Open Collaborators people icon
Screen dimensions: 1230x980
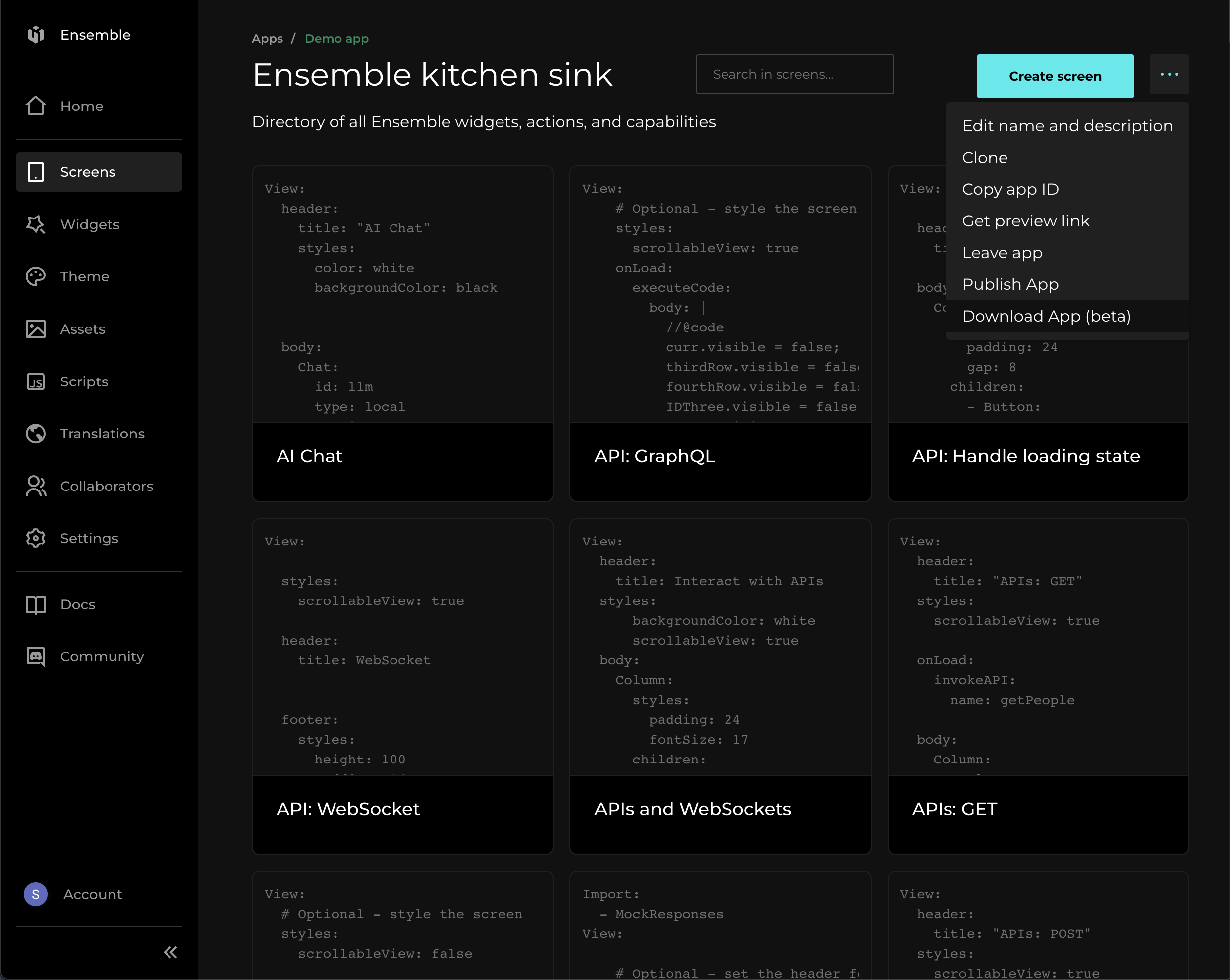(x=35, y=486)
